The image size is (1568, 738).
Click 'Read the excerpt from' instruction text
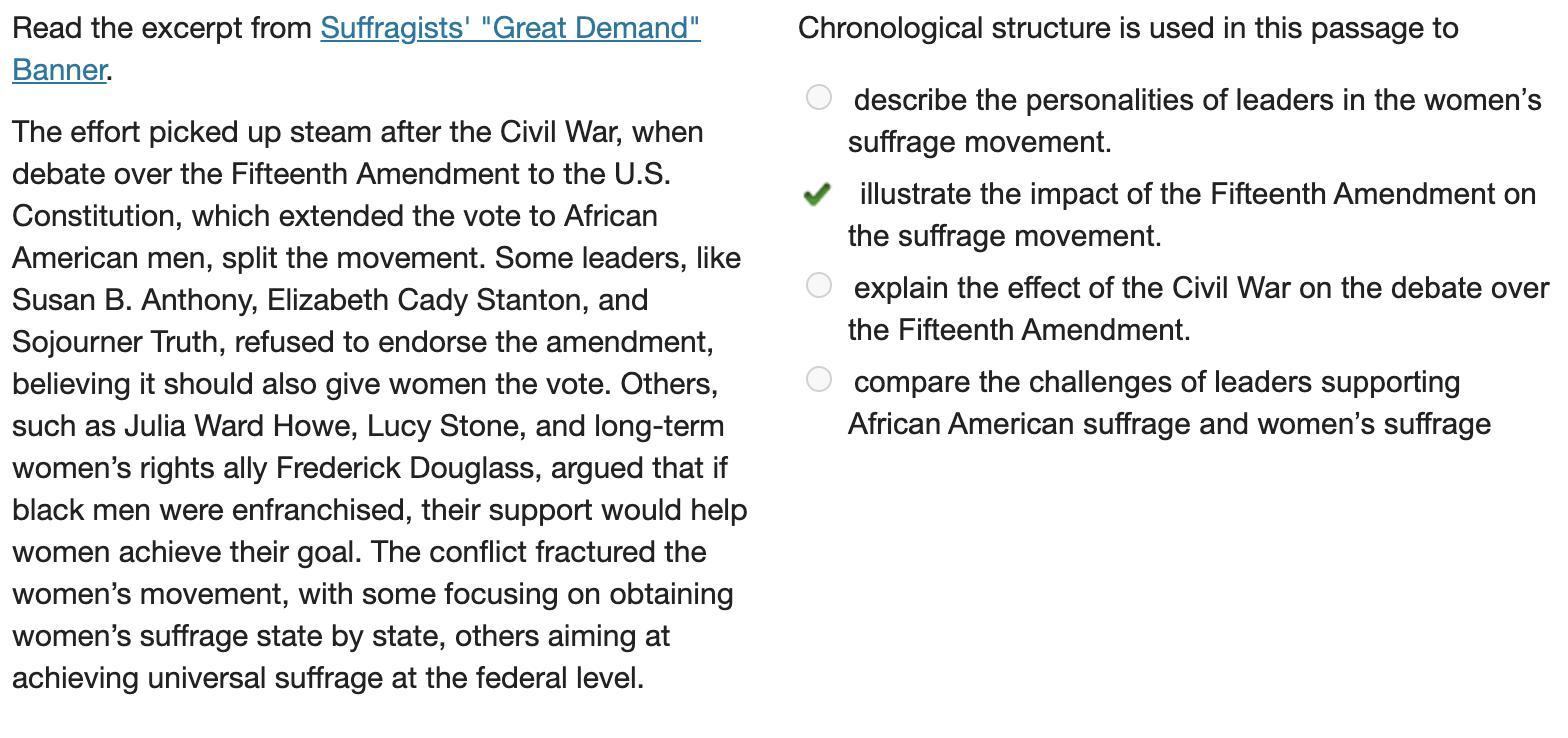point(162,28)
